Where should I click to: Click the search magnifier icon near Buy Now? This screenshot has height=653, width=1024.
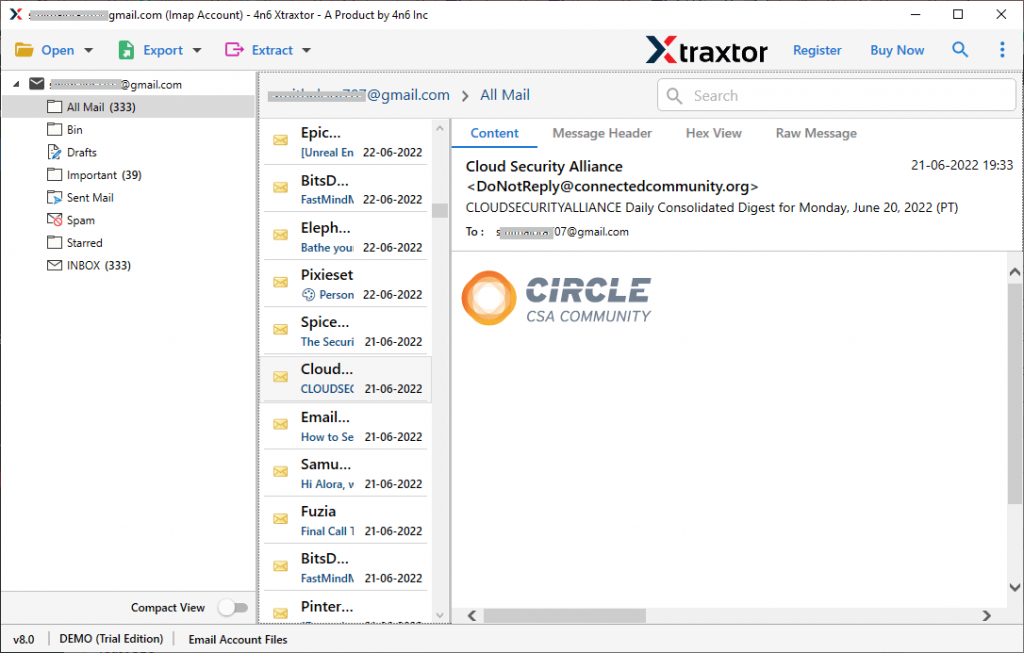[x=960, y=49]
